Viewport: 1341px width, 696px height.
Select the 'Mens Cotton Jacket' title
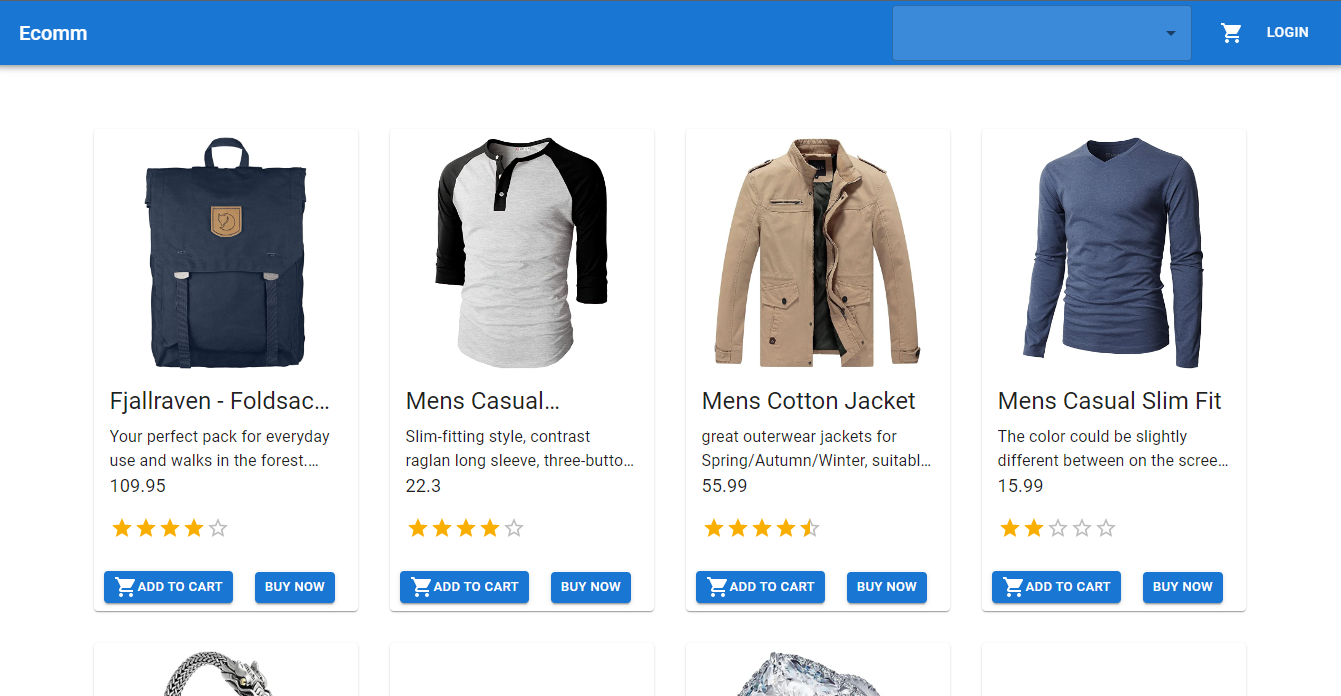click(x=809, y=401)
